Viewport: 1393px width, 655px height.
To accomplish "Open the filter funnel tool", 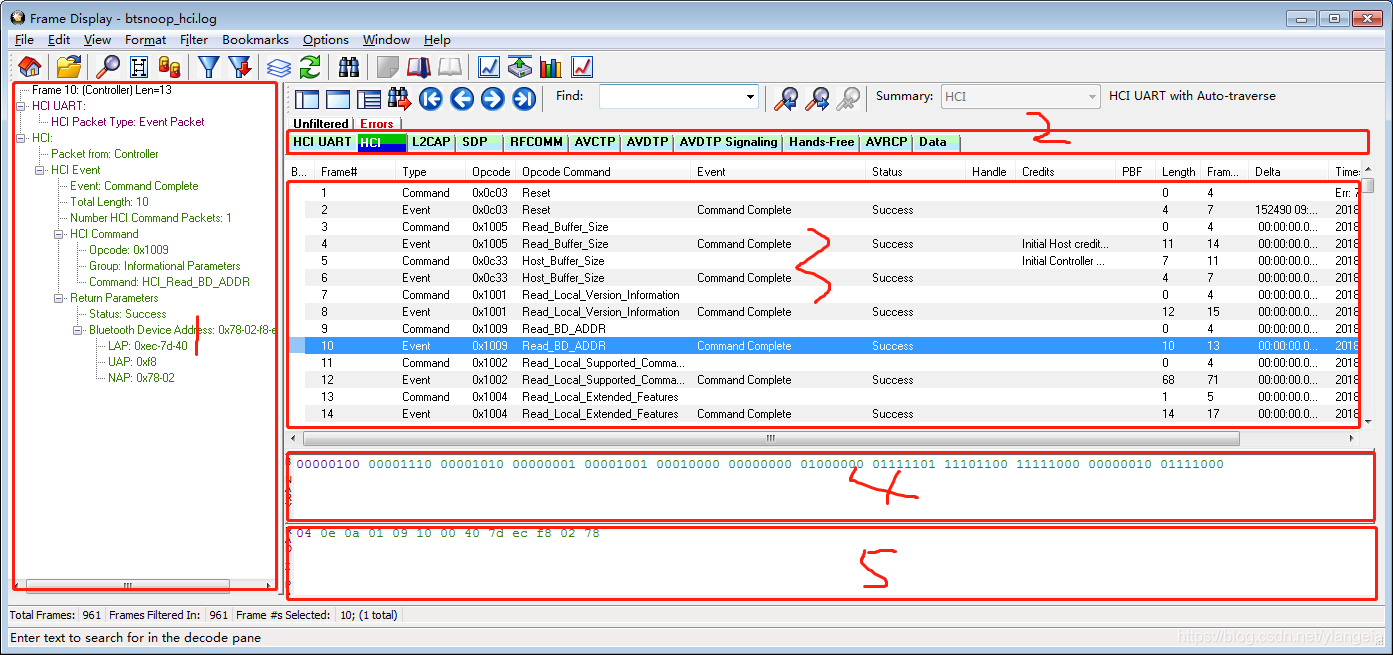I will [x=208, y=67].
